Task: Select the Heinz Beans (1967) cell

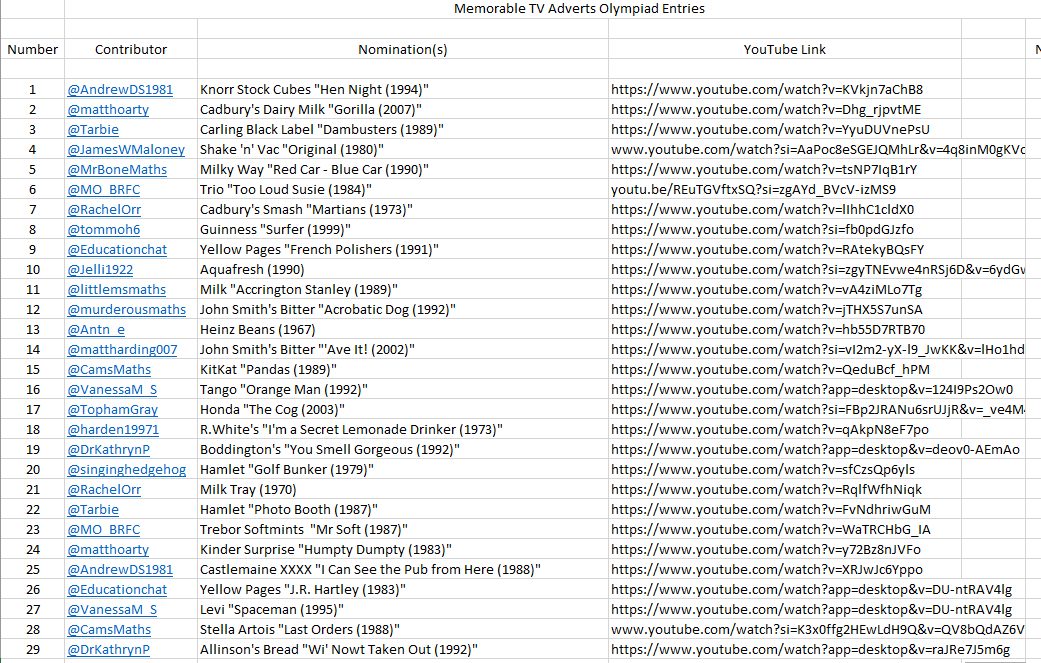Action: 403,329
